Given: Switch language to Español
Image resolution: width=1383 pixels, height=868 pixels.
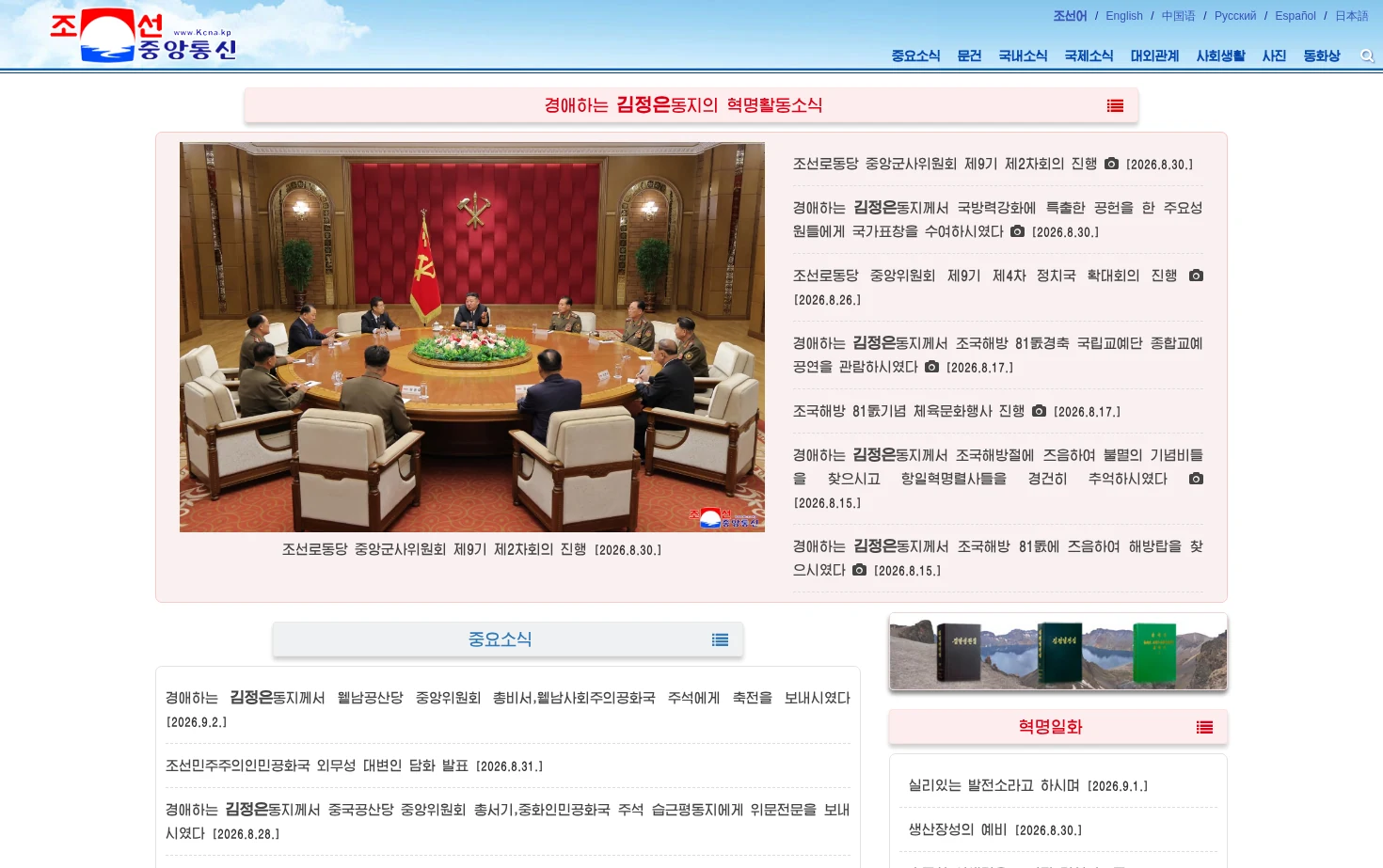Looking at the screenshot, I should tap(1296, 16).
